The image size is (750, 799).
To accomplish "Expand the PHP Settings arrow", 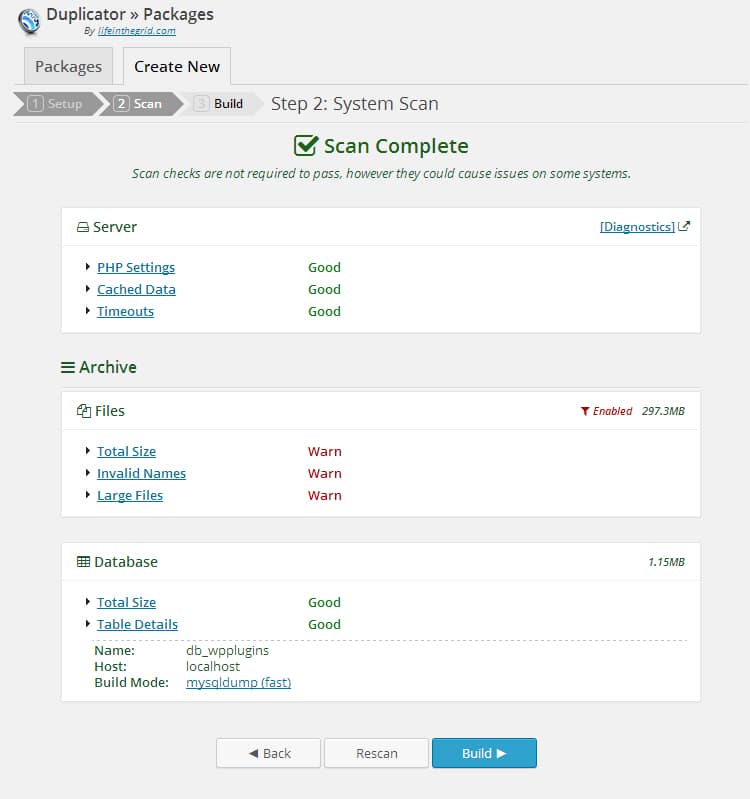I will [x=88, y=267].
